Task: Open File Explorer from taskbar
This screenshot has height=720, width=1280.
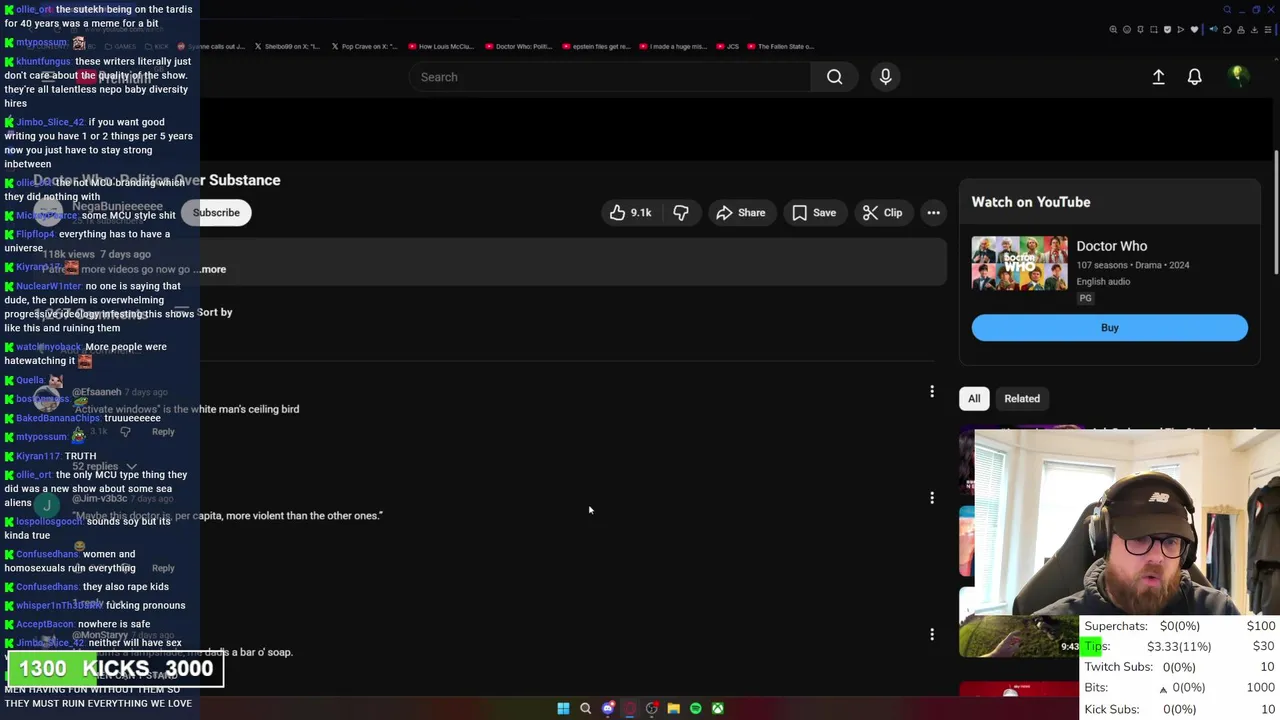Action: point(673,708)
